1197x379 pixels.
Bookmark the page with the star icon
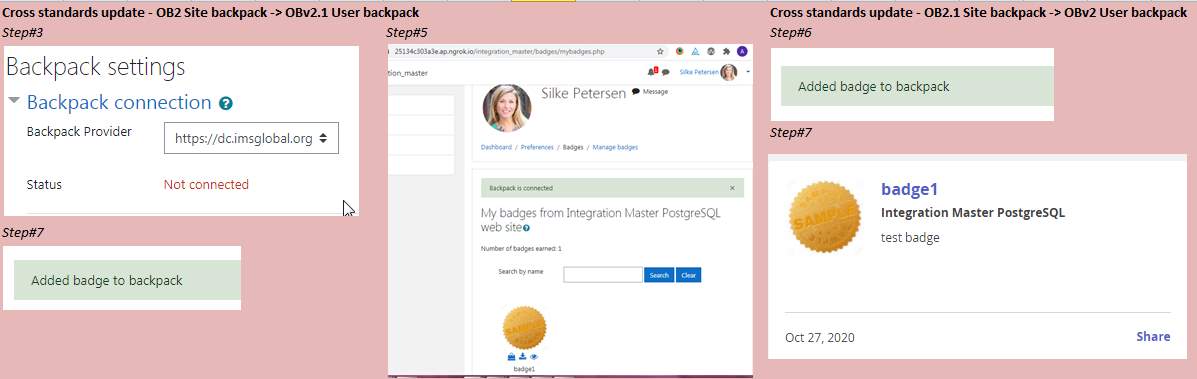coord(660,51)
